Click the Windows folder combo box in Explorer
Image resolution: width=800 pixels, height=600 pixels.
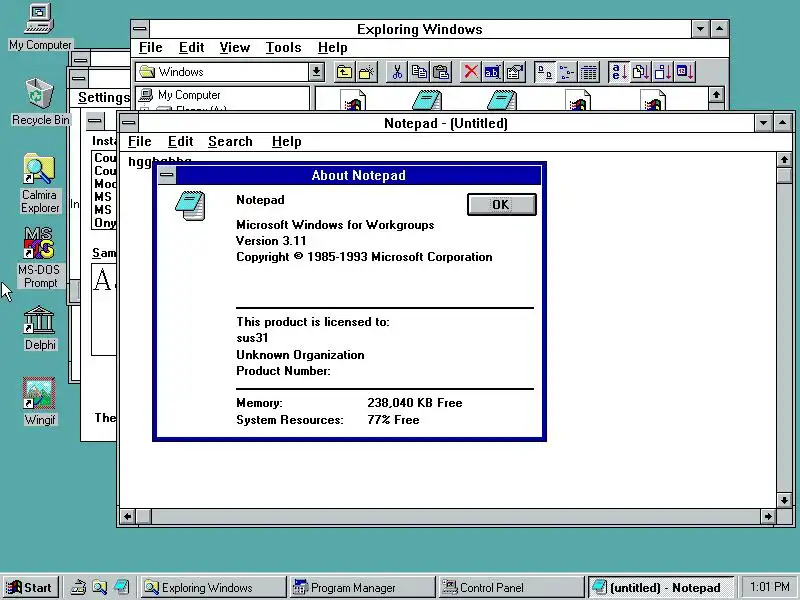click(x=230, y=72)
